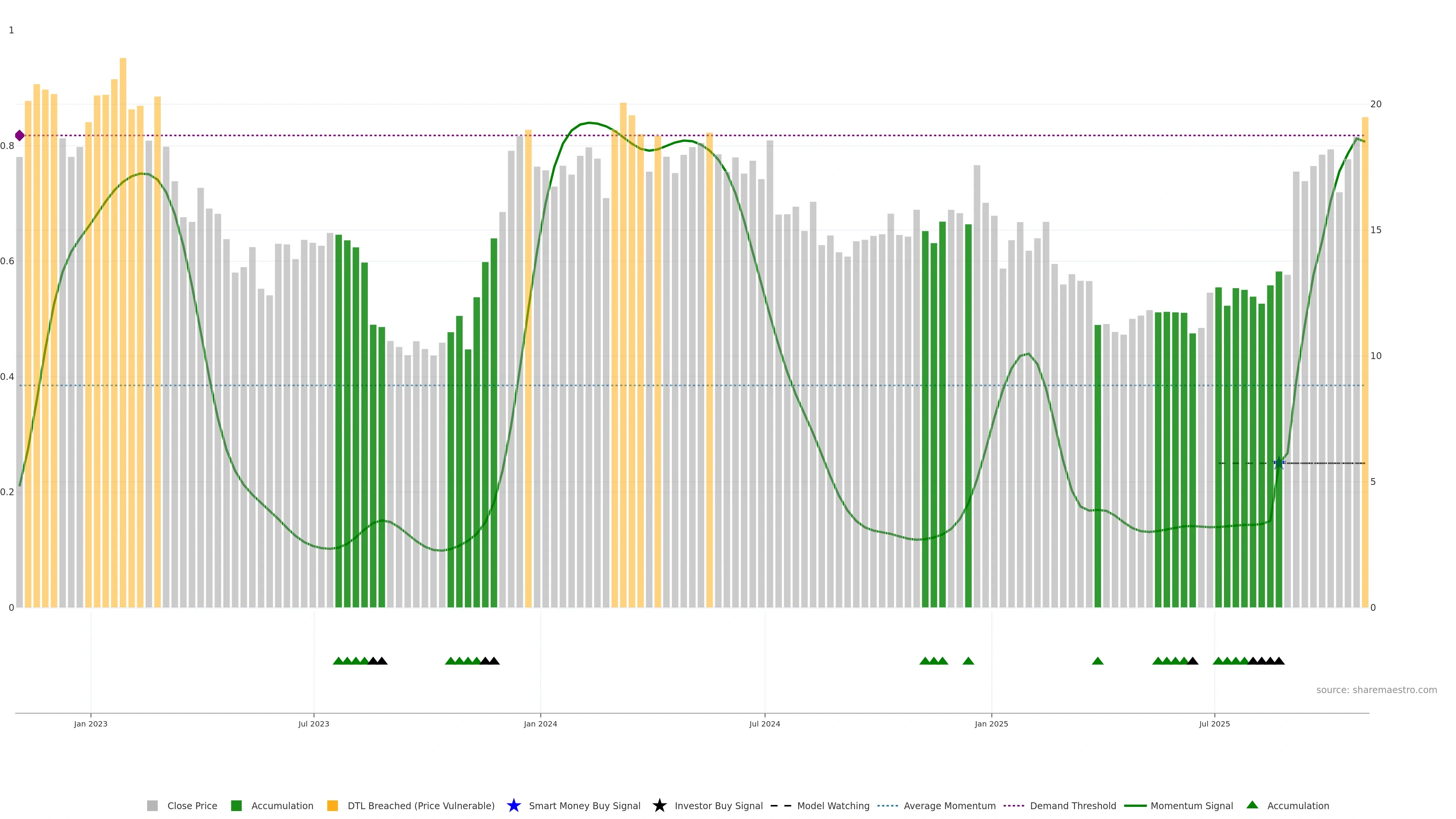Click the blue star buy signal on chart
The height and width of the screenshot is (819, 1456).
[1279, 463]
